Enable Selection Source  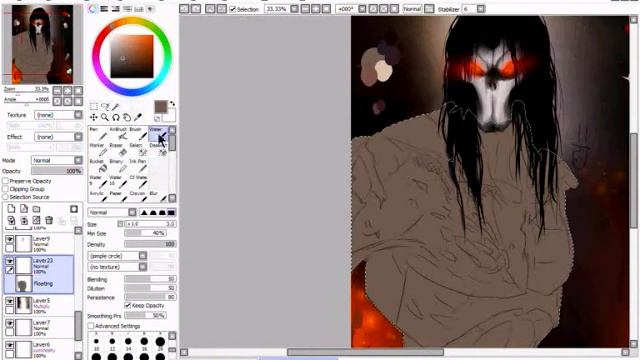pyautogui.click(x=5, y=197)
